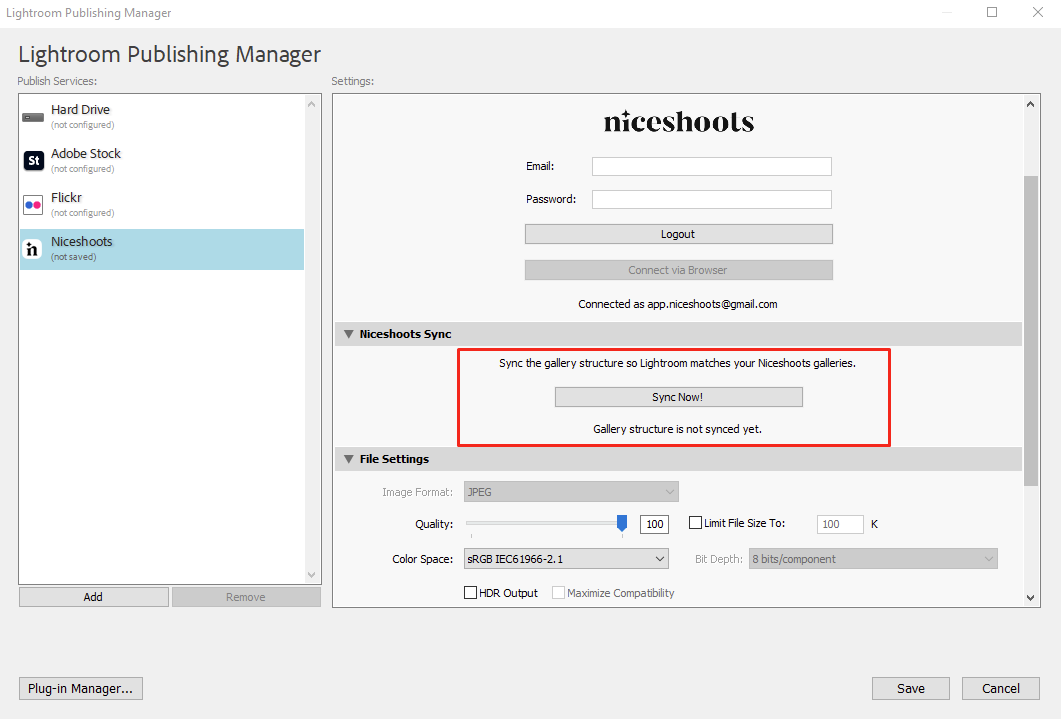Click the Quality slider handle
This screenshot has width=1061, height=719.
coord(622,523)
